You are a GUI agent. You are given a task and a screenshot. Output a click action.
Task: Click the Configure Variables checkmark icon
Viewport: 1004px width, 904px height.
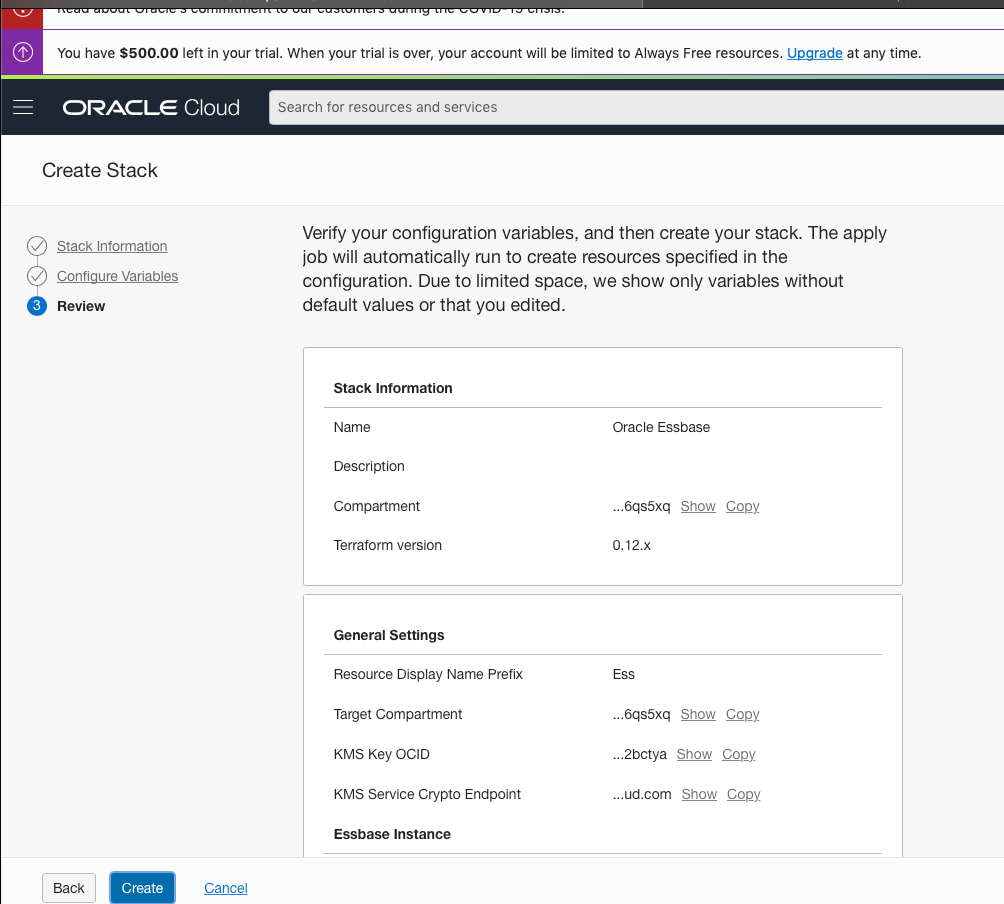37,276
